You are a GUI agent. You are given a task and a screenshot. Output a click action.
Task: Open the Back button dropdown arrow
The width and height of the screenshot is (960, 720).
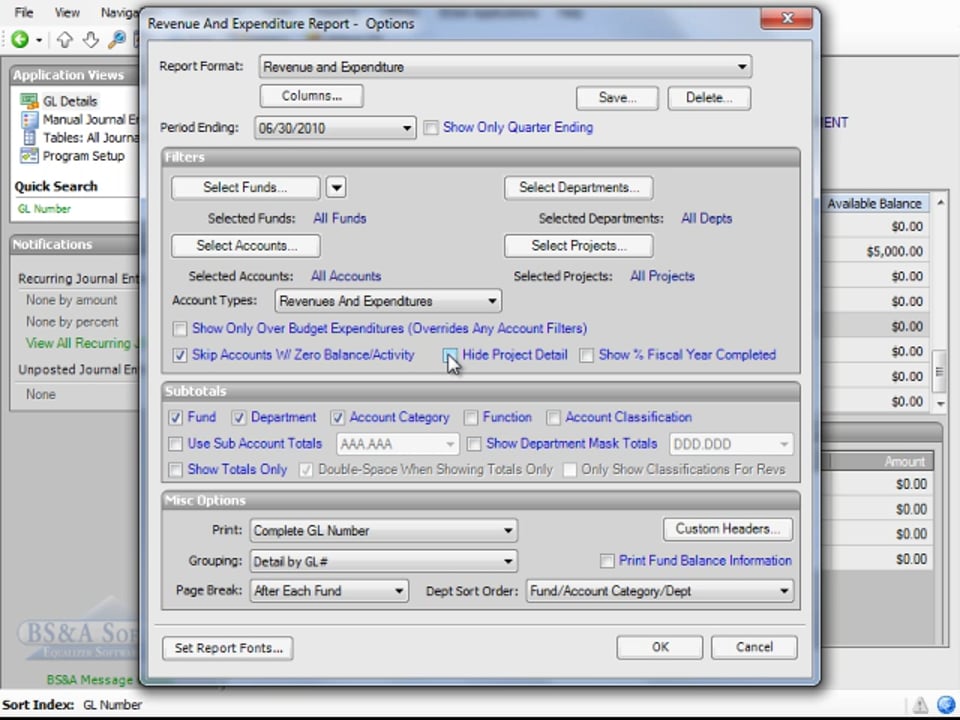coord(39,40)
